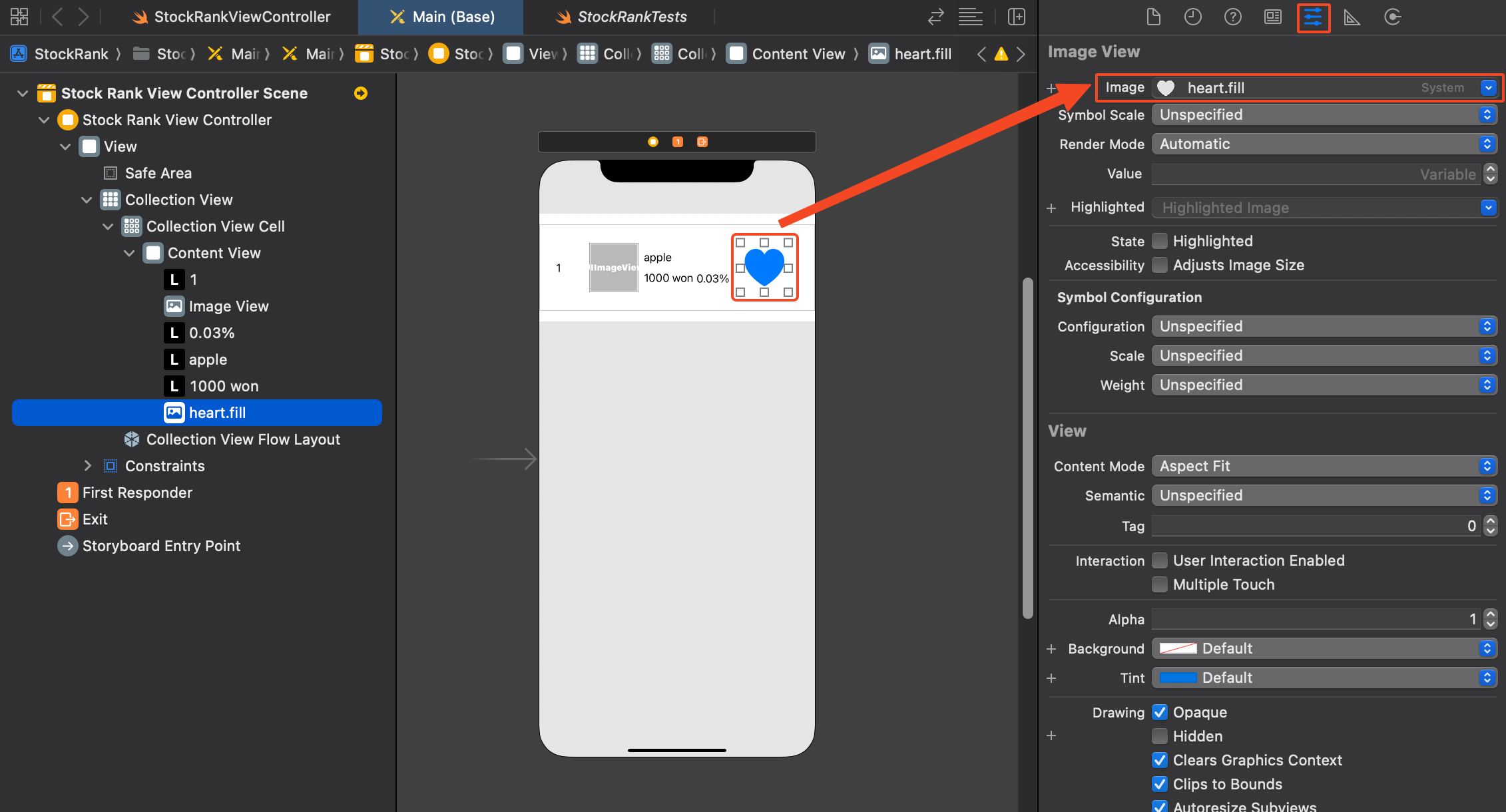The width and height of the screenshot is (1506, 812).
Task: Open the Content Mode dropdown
Action: [1324, 466]
